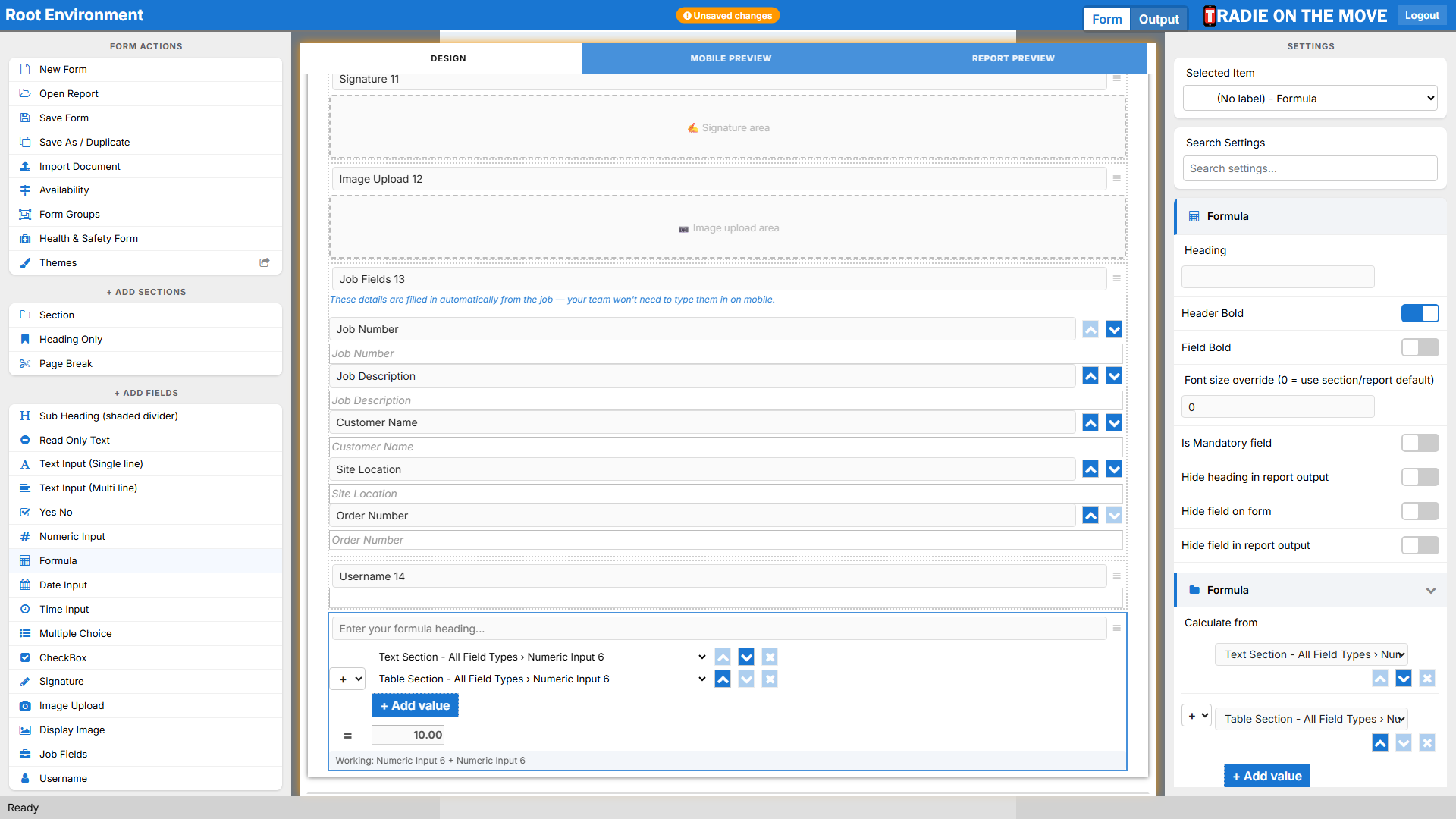Click the Themes paintbrush icon
The width and height of the screenshot is (1456, 819).
pyautogui.click(x=25, y=262)
